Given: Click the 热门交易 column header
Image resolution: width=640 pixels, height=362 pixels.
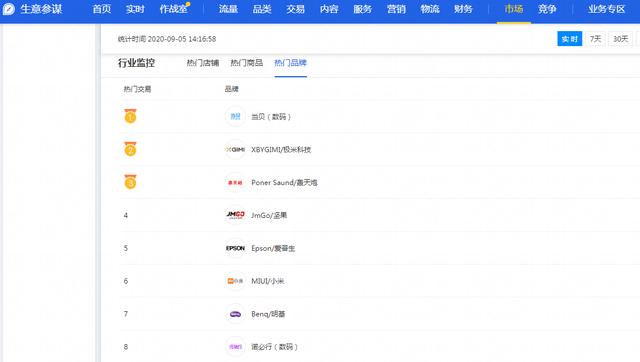Looking at the screenshot, I should click(137, 89).
